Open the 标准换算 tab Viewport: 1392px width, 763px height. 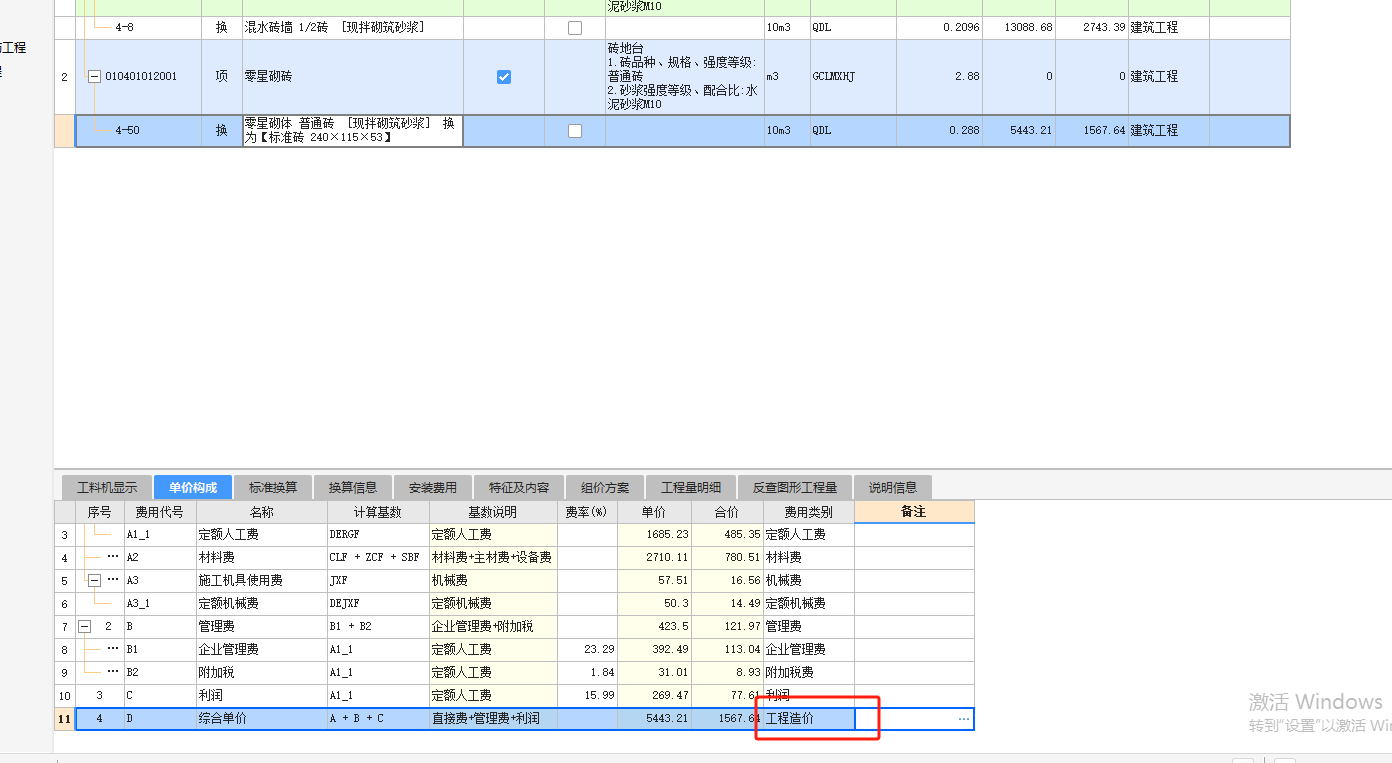point(273,488)
